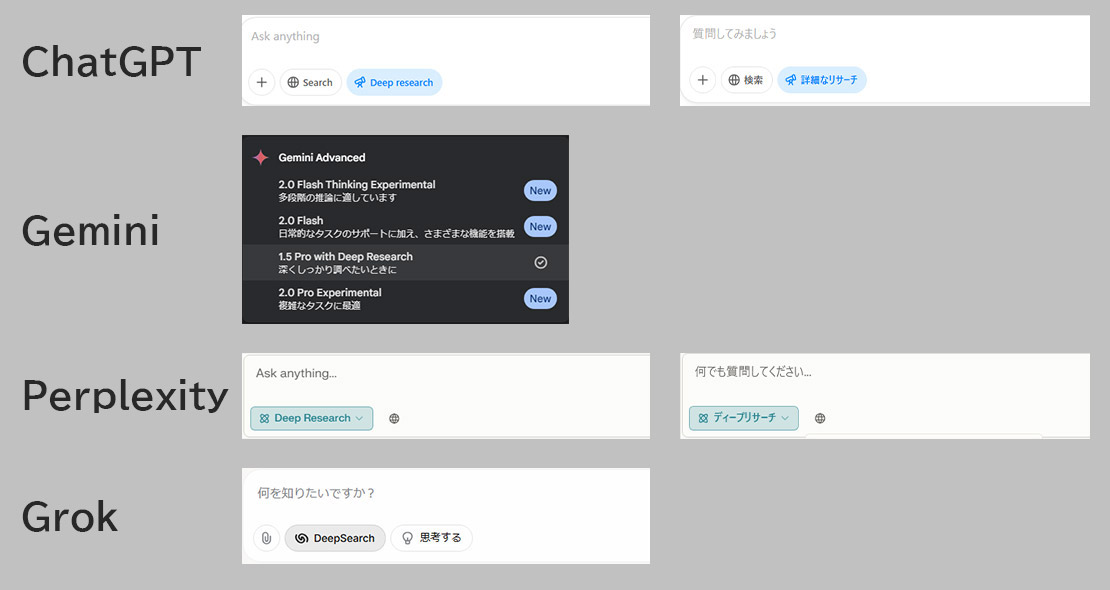The width and height of the screenshot is (1110, 590).
Task: Click the Perplexity heading label
Action: pyautogui.click(x=125, y=396)
